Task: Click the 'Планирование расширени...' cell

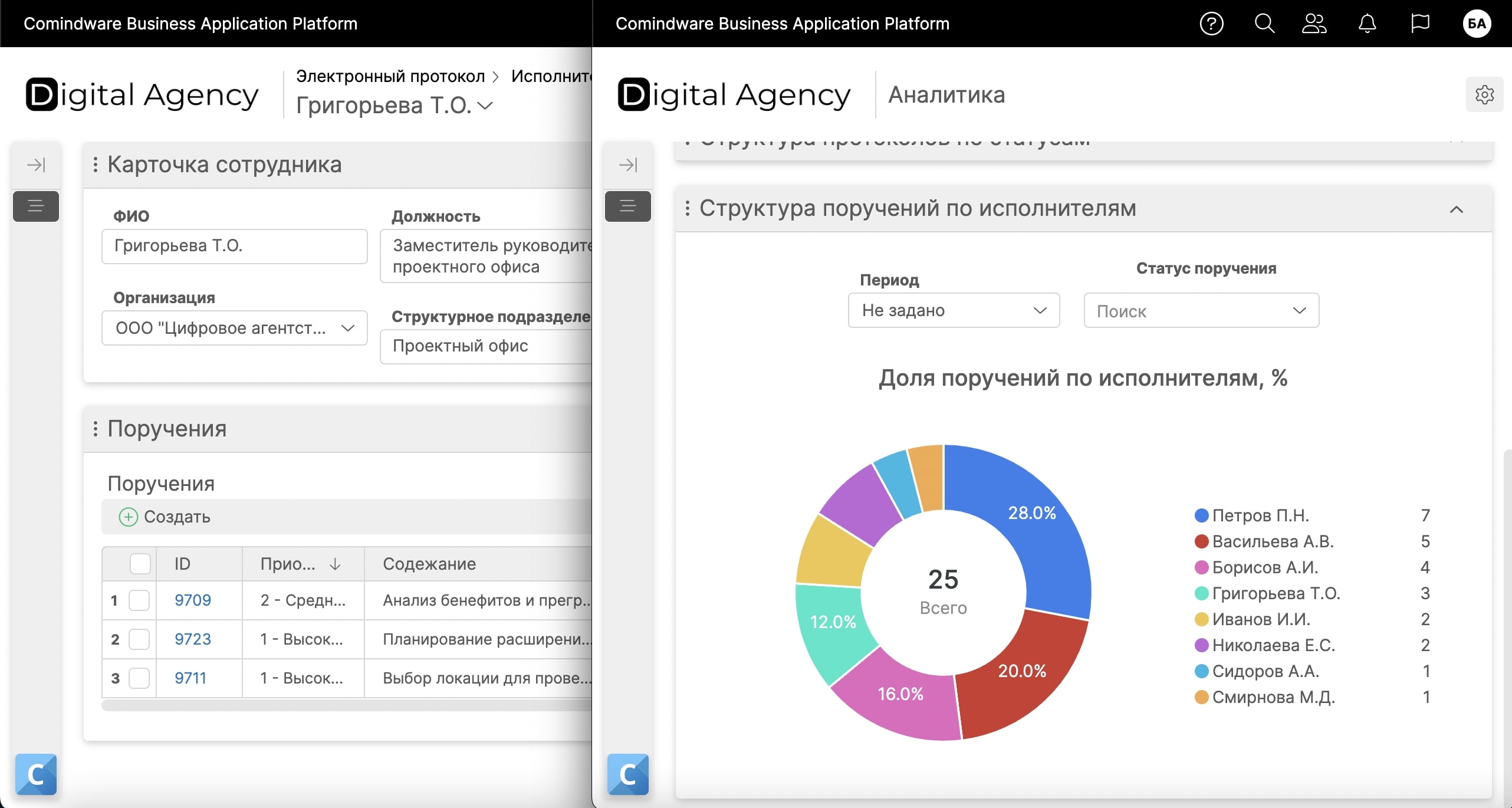Action: pyautogui.click(x=478, y=639)
